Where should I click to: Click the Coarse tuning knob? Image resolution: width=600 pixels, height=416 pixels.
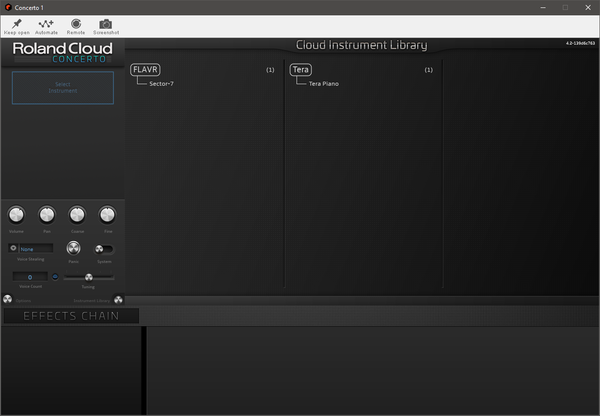pos(77,215)
